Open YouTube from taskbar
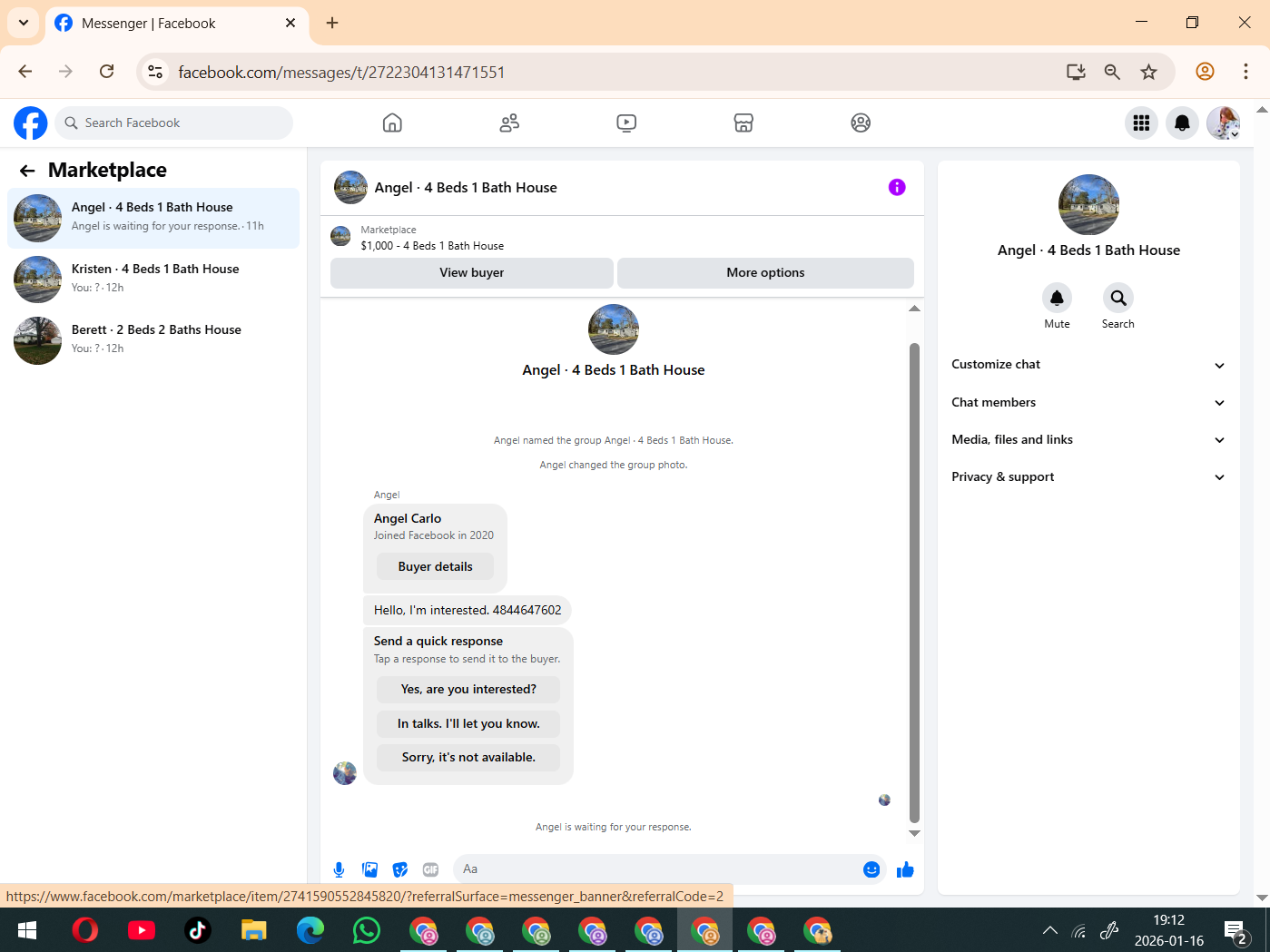 click(142, 930)
